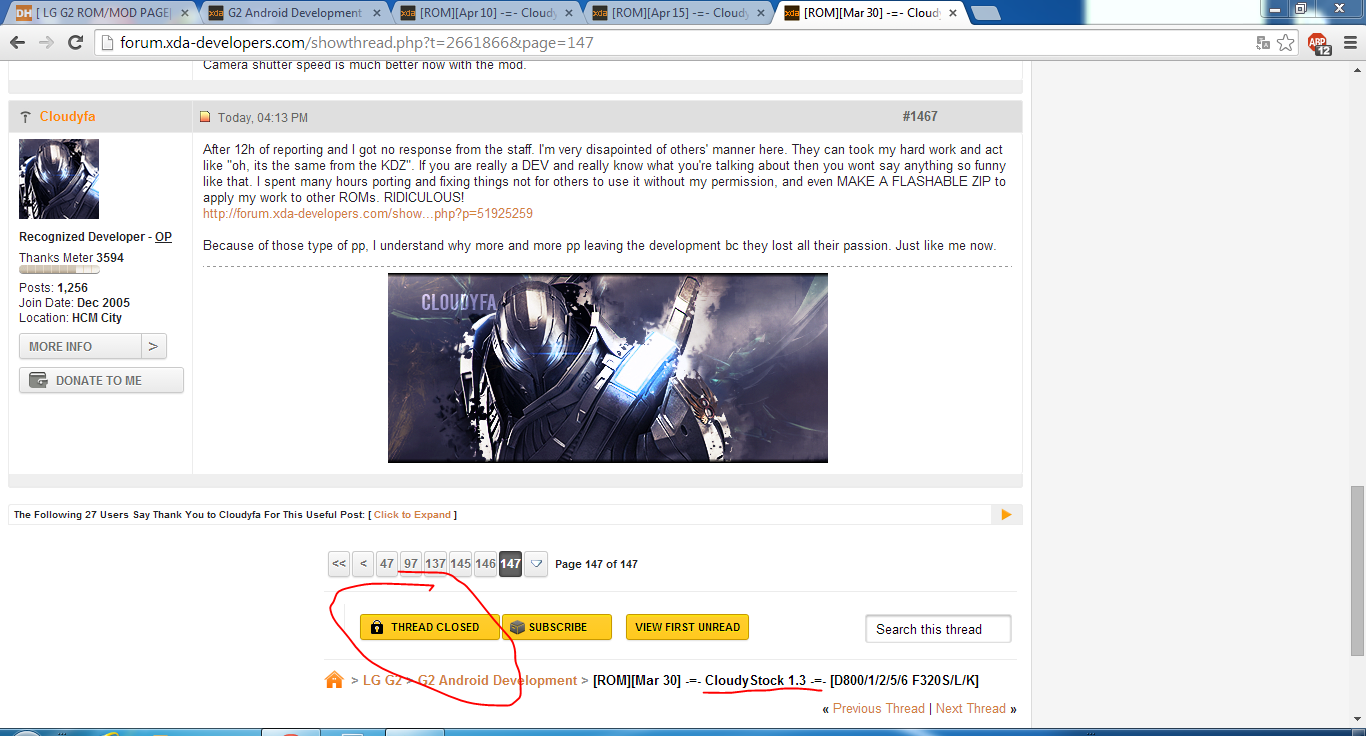The image size is (1366, 736).
Task: Click VIEW FIRST UNREAD button
Action: (687, 627)
